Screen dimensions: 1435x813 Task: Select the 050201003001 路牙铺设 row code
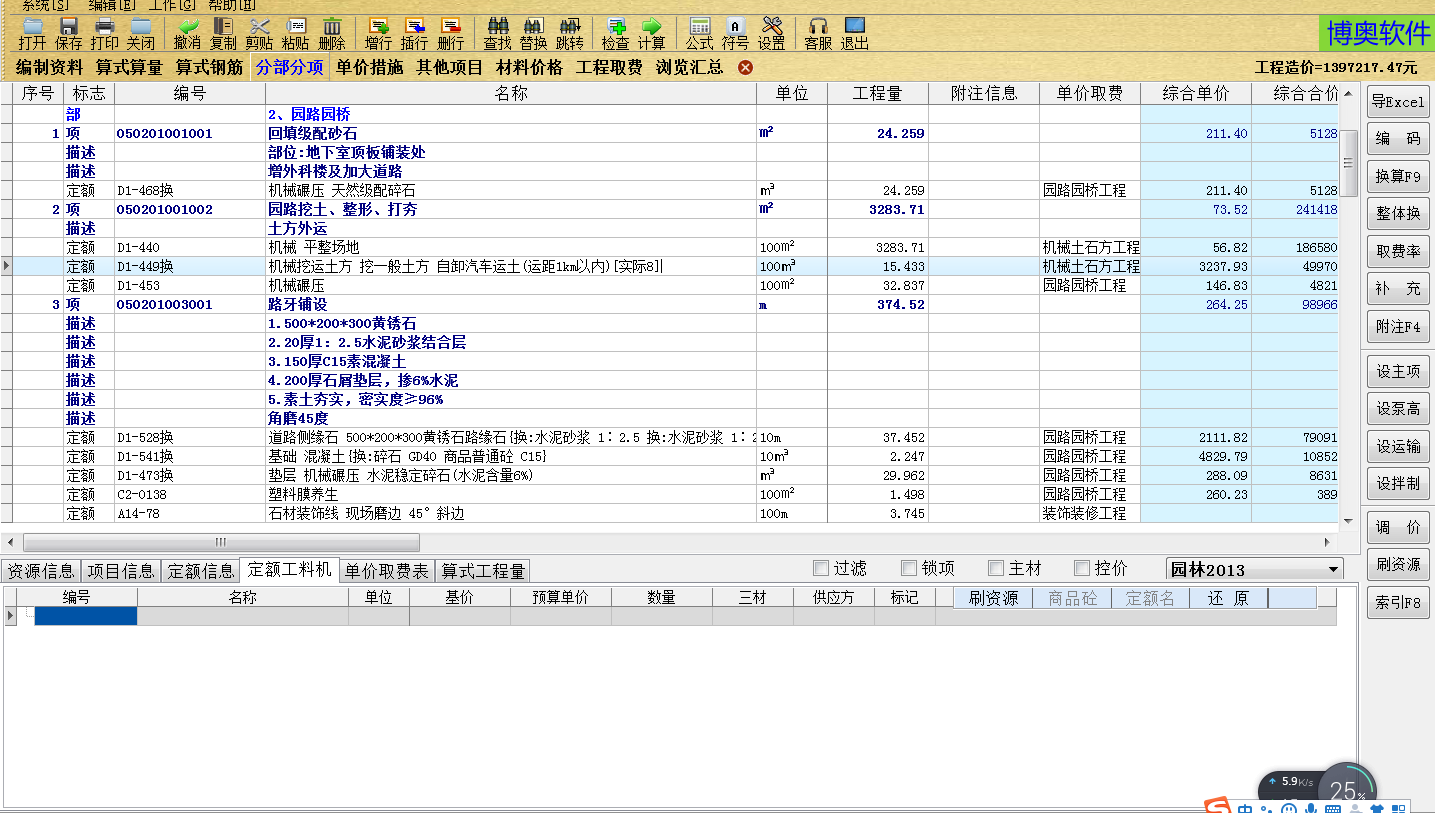[x=165, y=304]
